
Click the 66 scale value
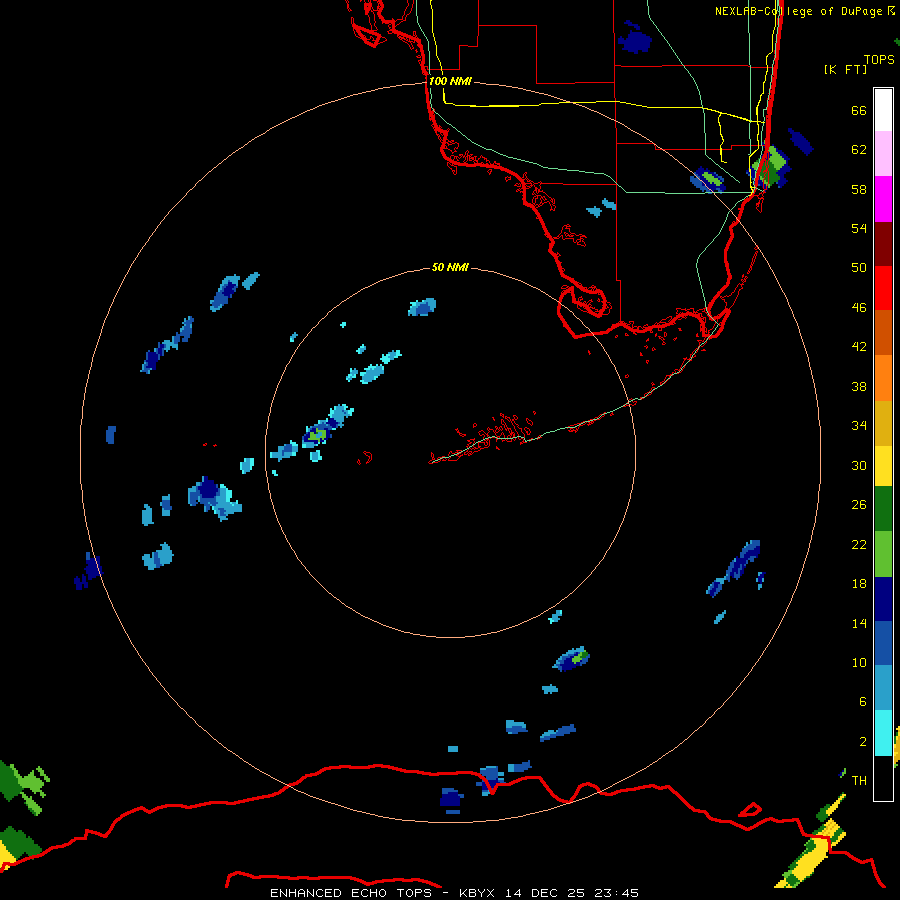tap(859, 110)
